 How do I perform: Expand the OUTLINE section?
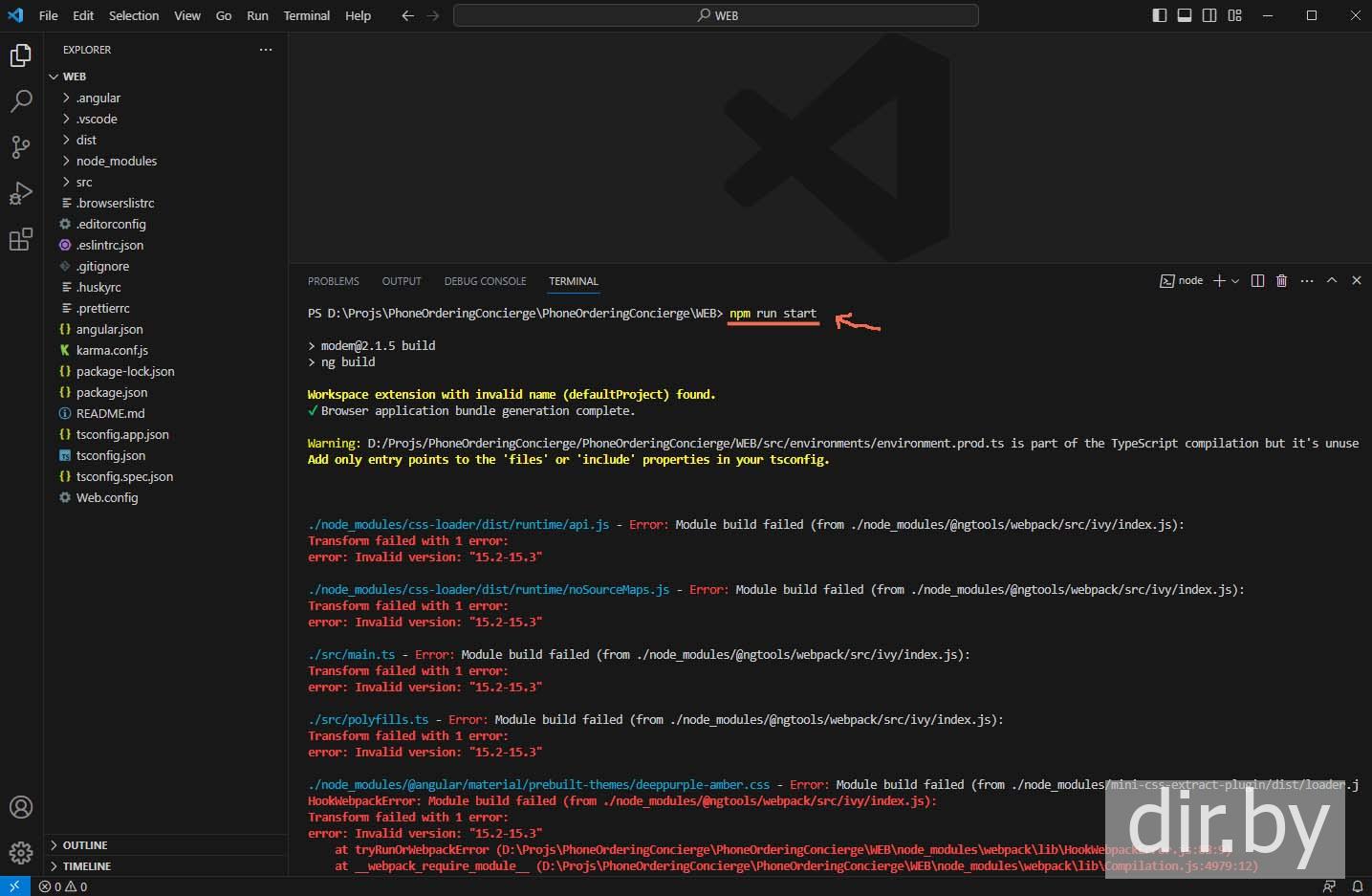(x=85, y=845)
